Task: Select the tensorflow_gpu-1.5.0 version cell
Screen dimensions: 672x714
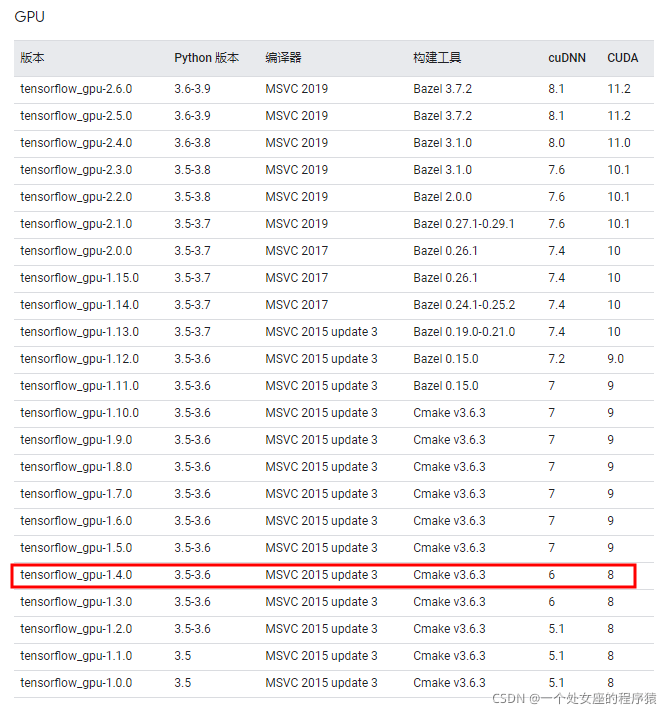Action: point(76,548)
